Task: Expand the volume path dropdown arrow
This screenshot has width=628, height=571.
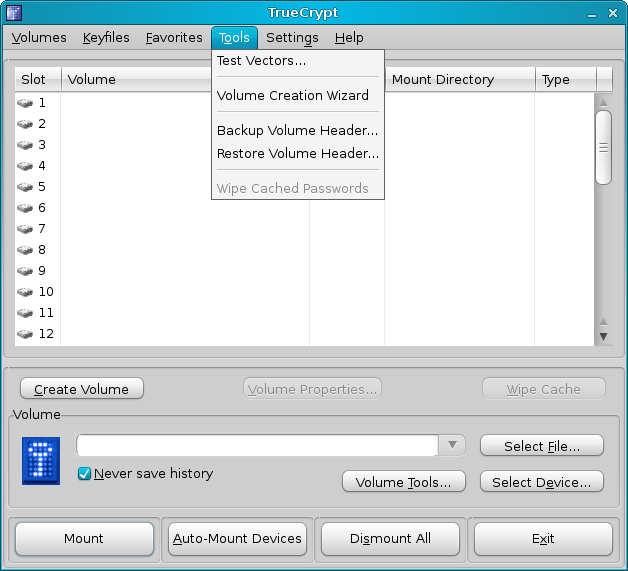Action: pos(453,445)
